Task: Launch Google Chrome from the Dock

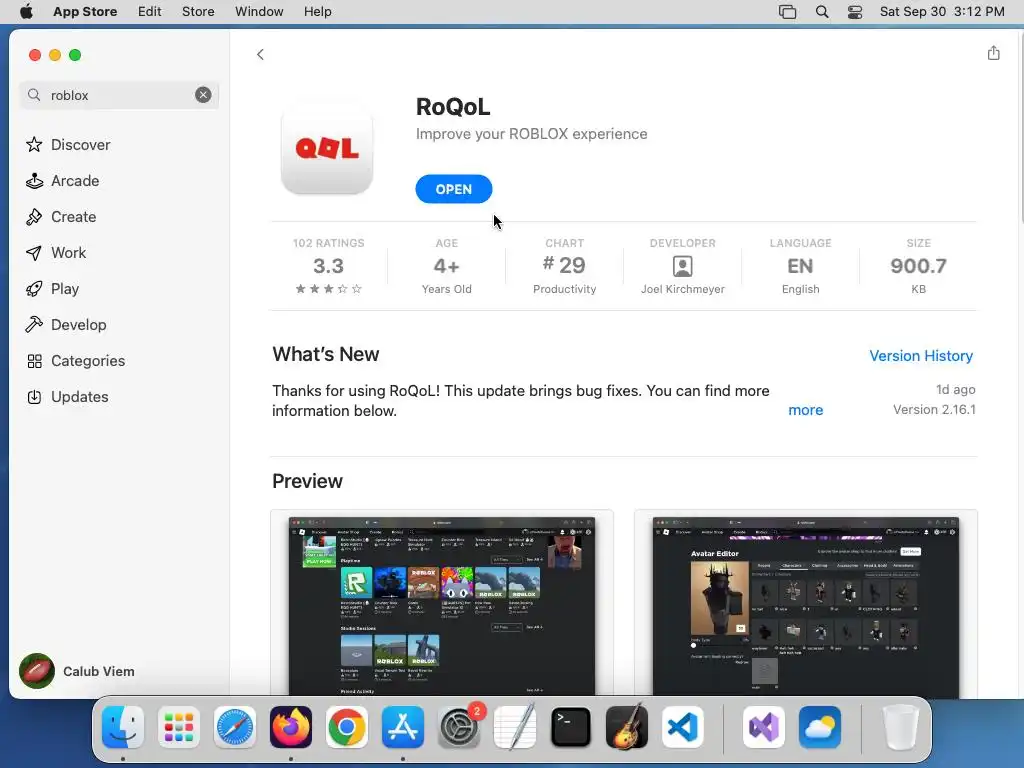Action: 347,727
